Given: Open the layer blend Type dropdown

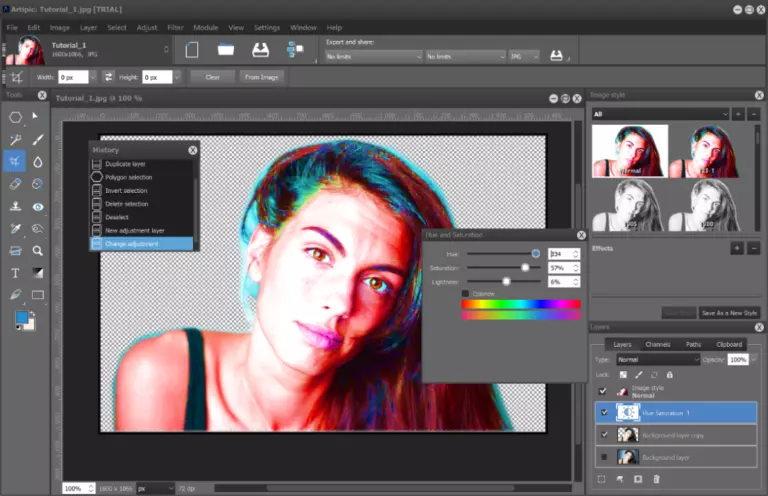Looking at the screenshot, I should [659, 359].
